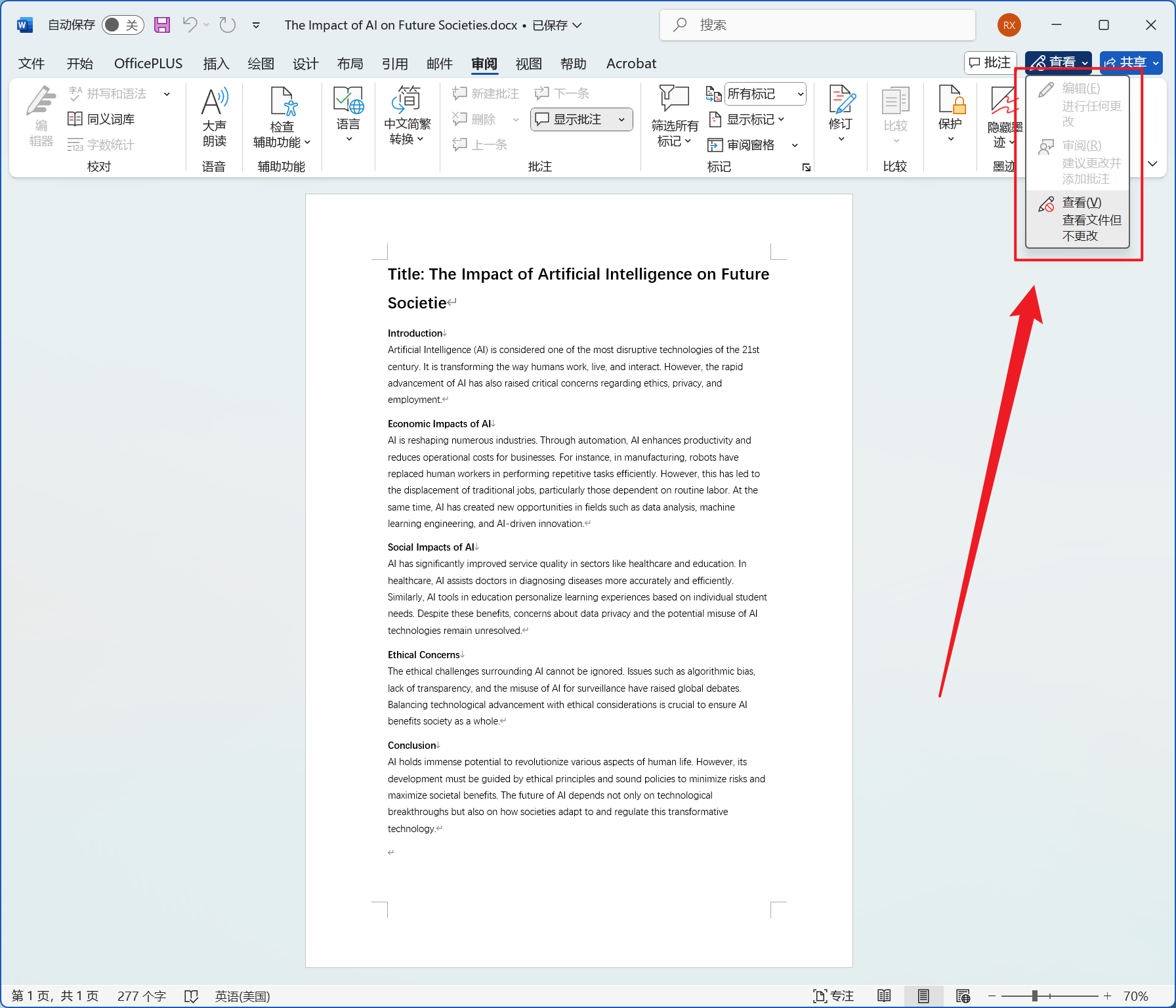Viewport: 1176px width, 1008px height.
Task: Expand the All Markup (所有标记) dropdown
Action: (800, 94)
